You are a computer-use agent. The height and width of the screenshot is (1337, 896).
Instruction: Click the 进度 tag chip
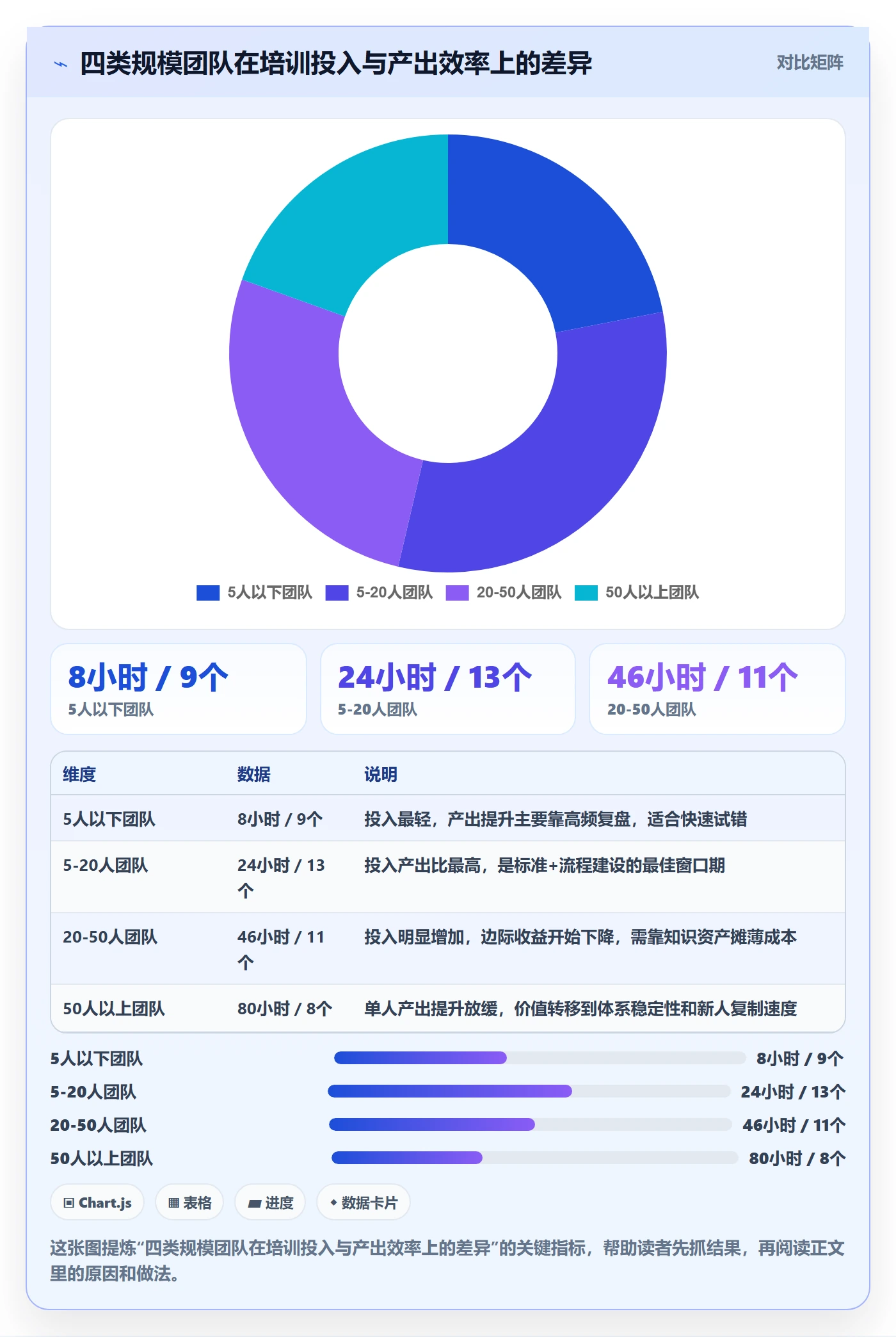(x=270, y=1203)
